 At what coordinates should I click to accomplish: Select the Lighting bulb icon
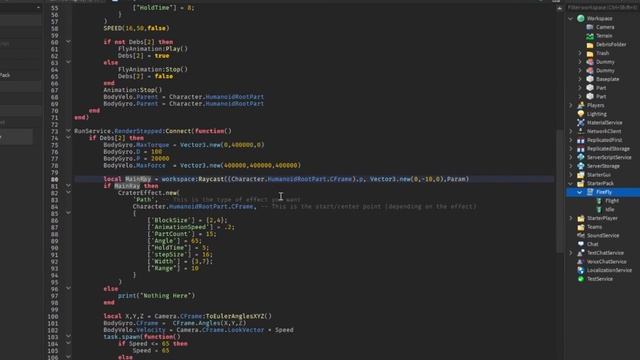point(581,114)
